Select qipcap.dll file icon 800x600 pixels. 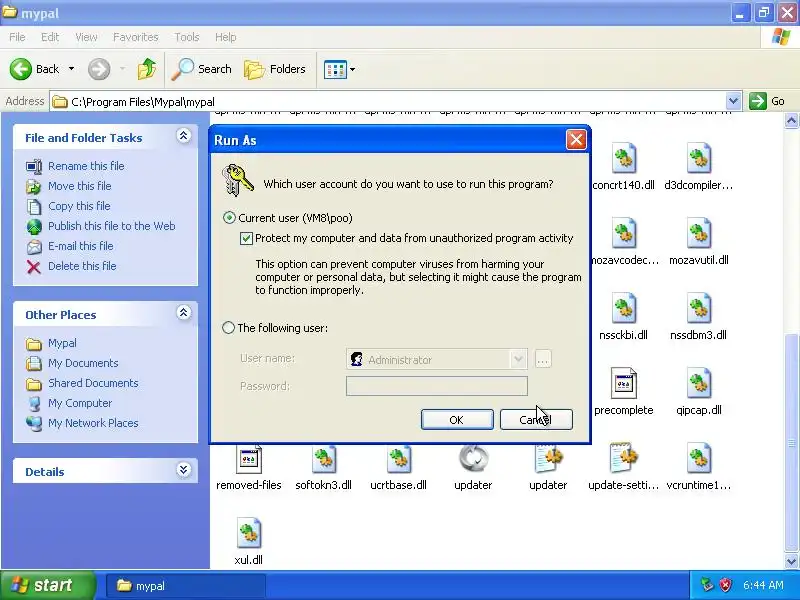point(698,383)
